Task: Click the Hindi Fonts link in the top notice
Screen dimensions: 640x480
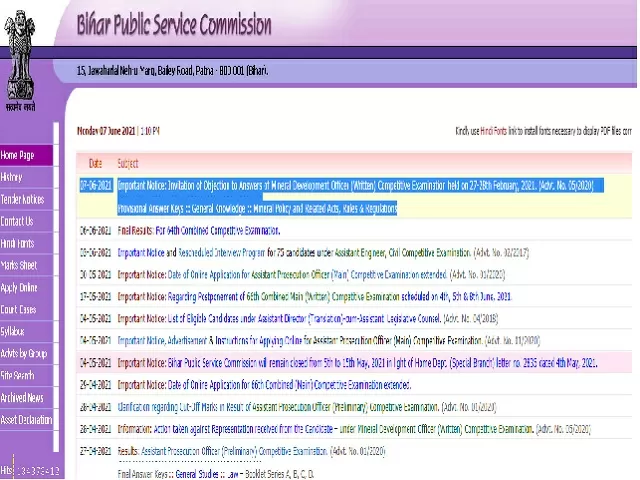Action: coord(493,131)
